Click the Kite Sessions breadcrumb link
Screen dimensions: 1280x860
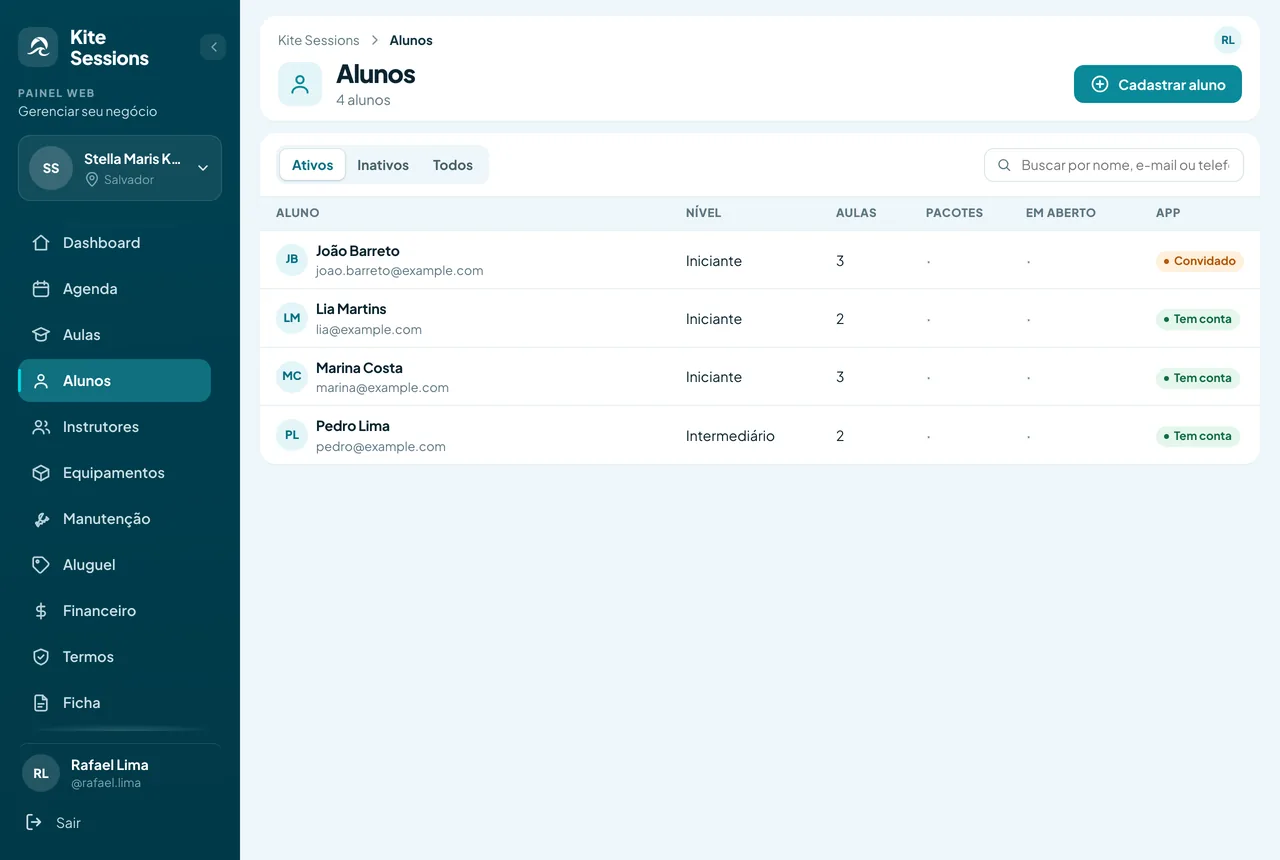point(319,40)
